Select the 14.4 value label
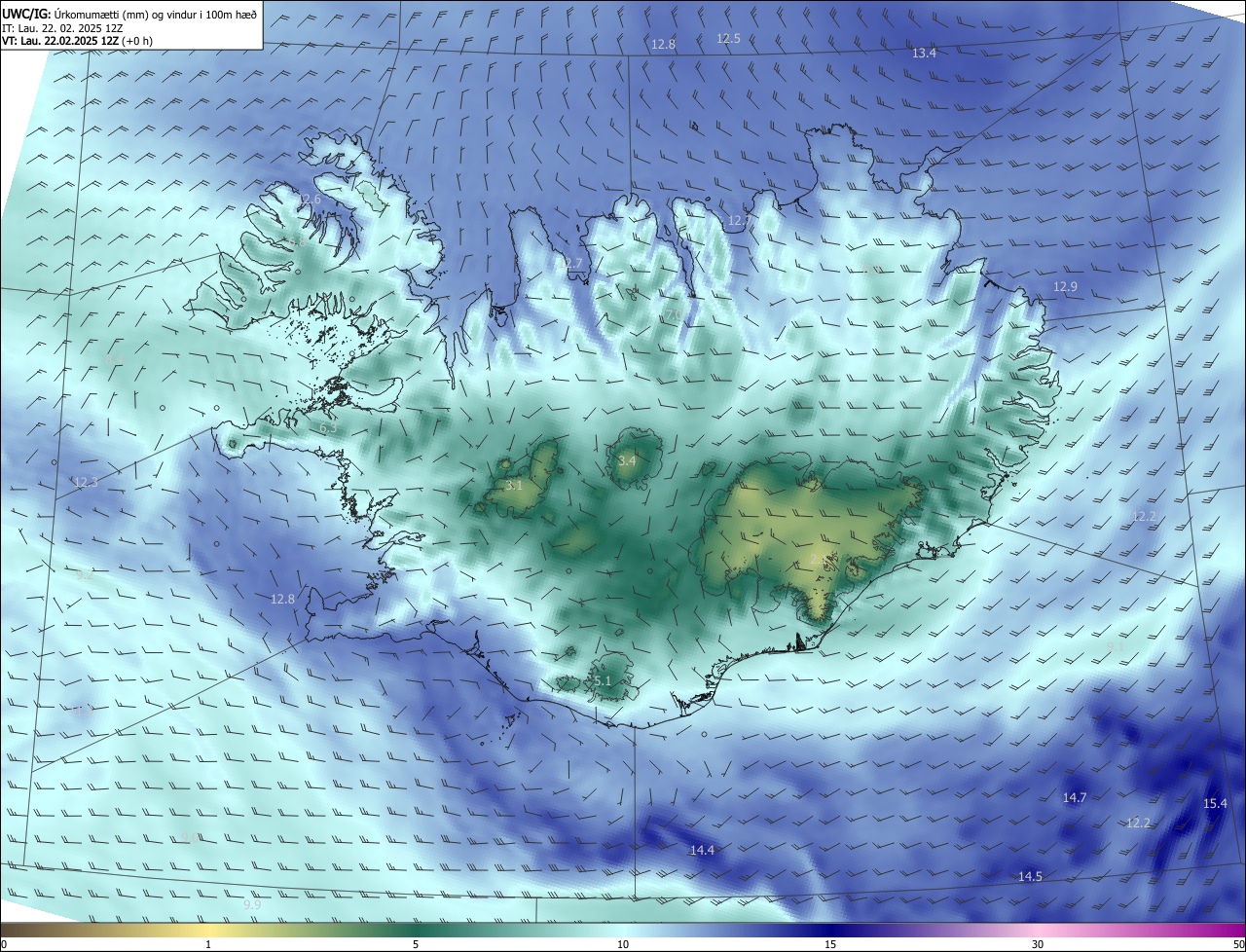 click(x=702, y=850)
